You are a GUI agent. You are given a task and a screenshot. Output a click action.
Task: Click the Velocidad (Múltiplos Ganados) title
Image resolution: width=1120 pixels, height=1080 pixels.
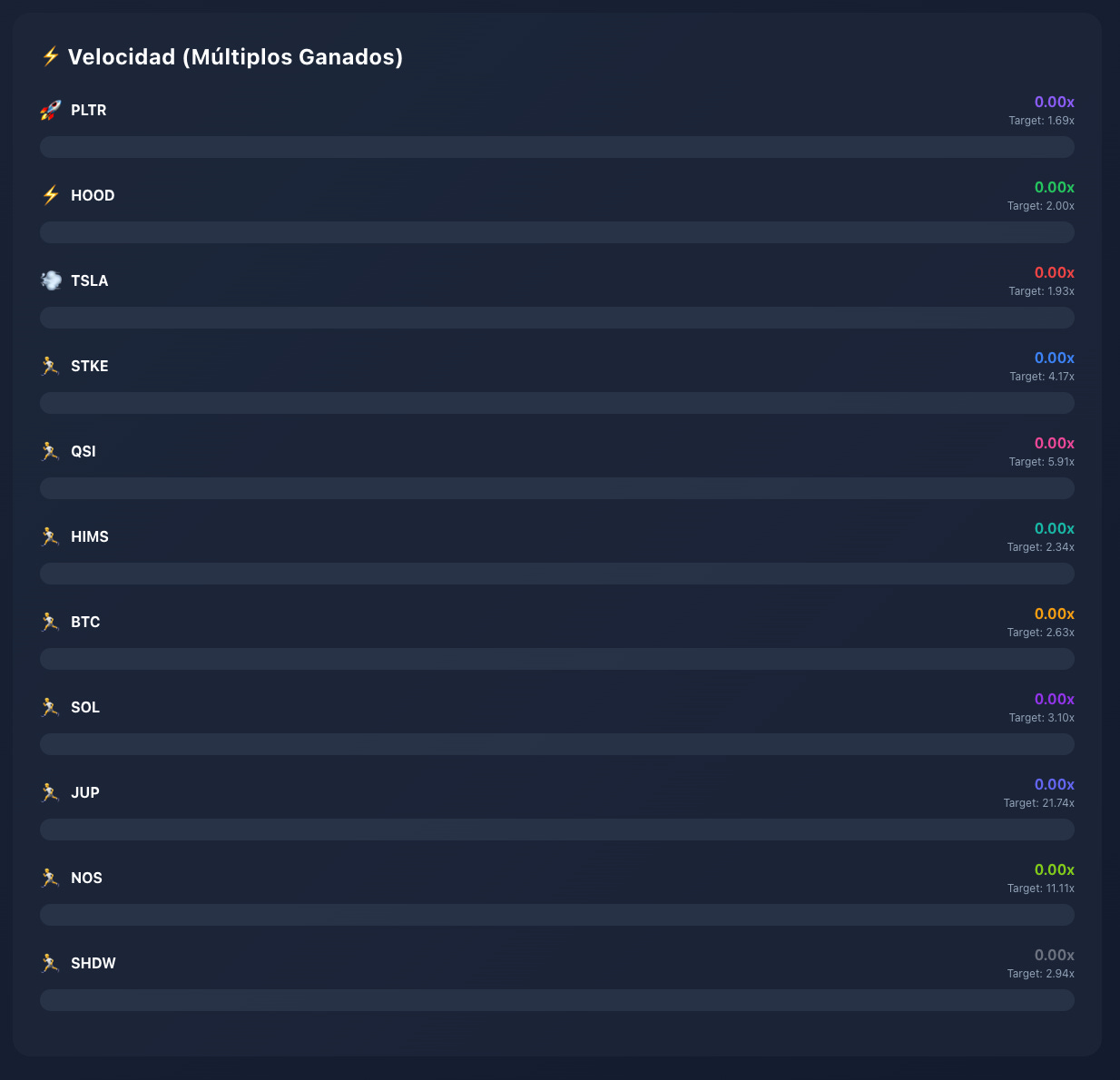pos(235,57)
